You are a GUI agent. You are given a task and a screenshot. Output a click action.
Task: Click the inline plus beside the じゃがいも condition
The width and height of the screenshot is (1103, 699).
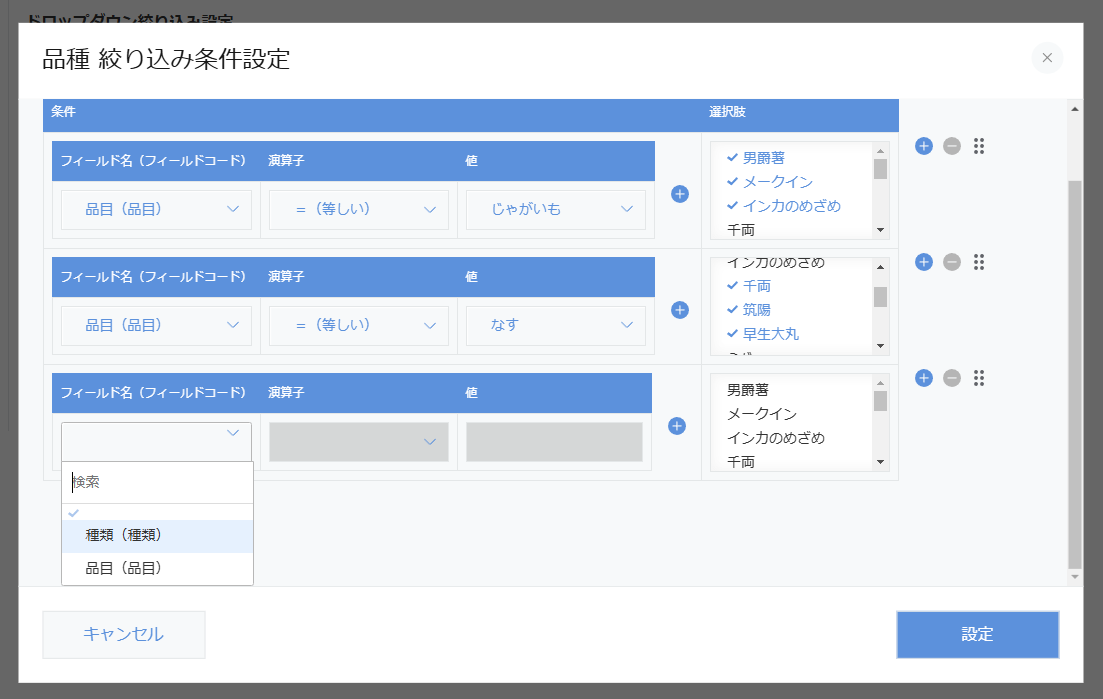(x=678, y=194)
